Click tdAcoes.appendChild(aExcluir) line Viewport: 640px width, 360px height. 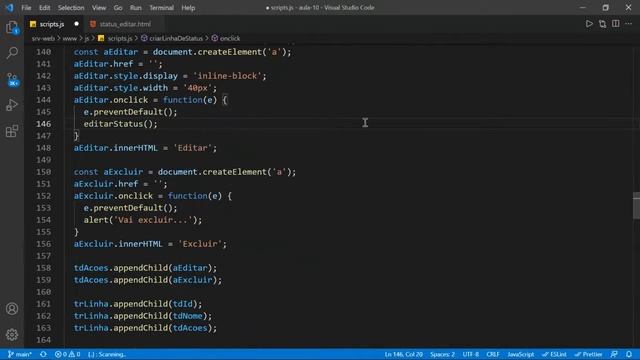coord(148,280)
